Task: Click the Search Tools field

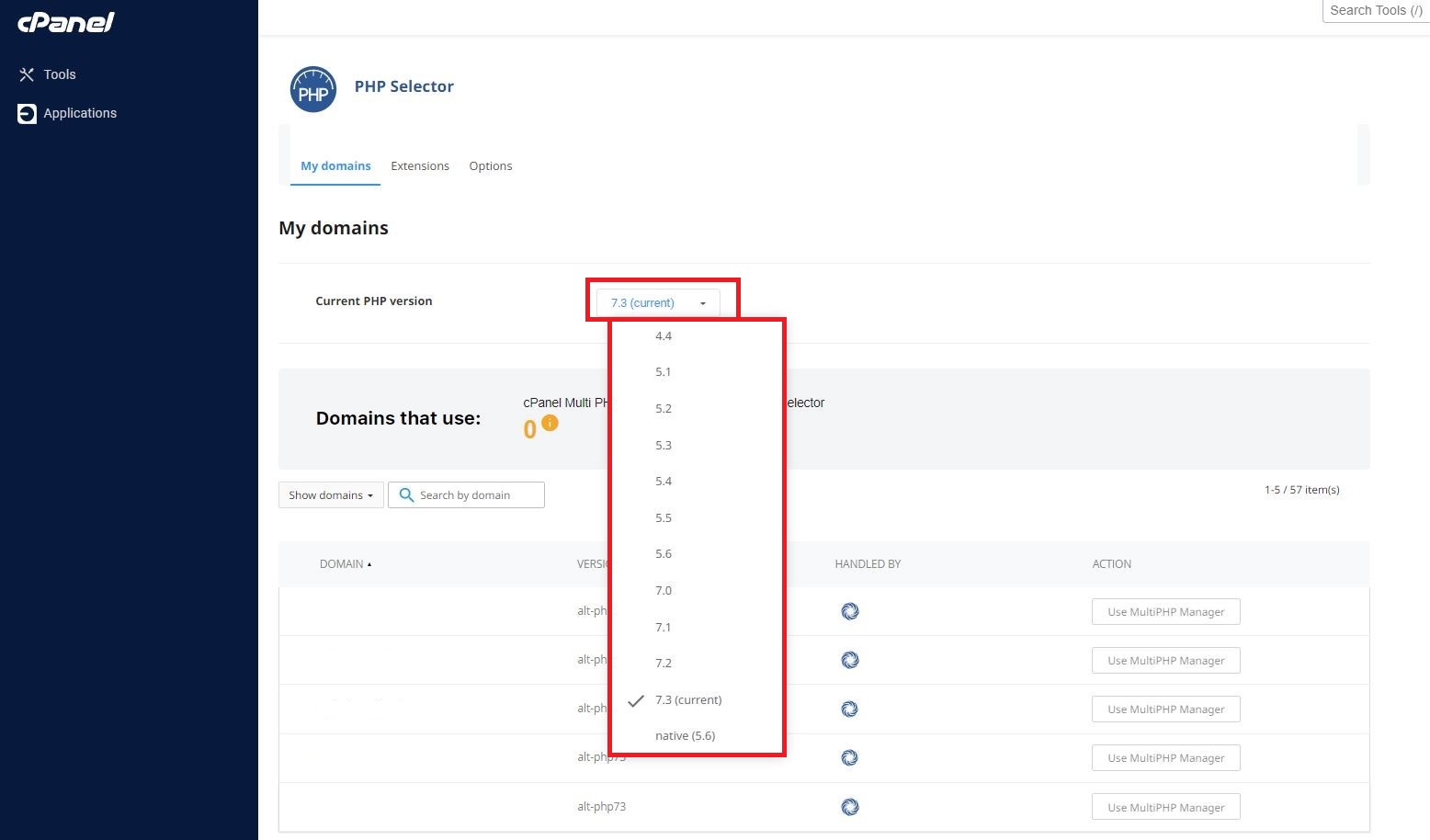Action: pos(1376,10)
